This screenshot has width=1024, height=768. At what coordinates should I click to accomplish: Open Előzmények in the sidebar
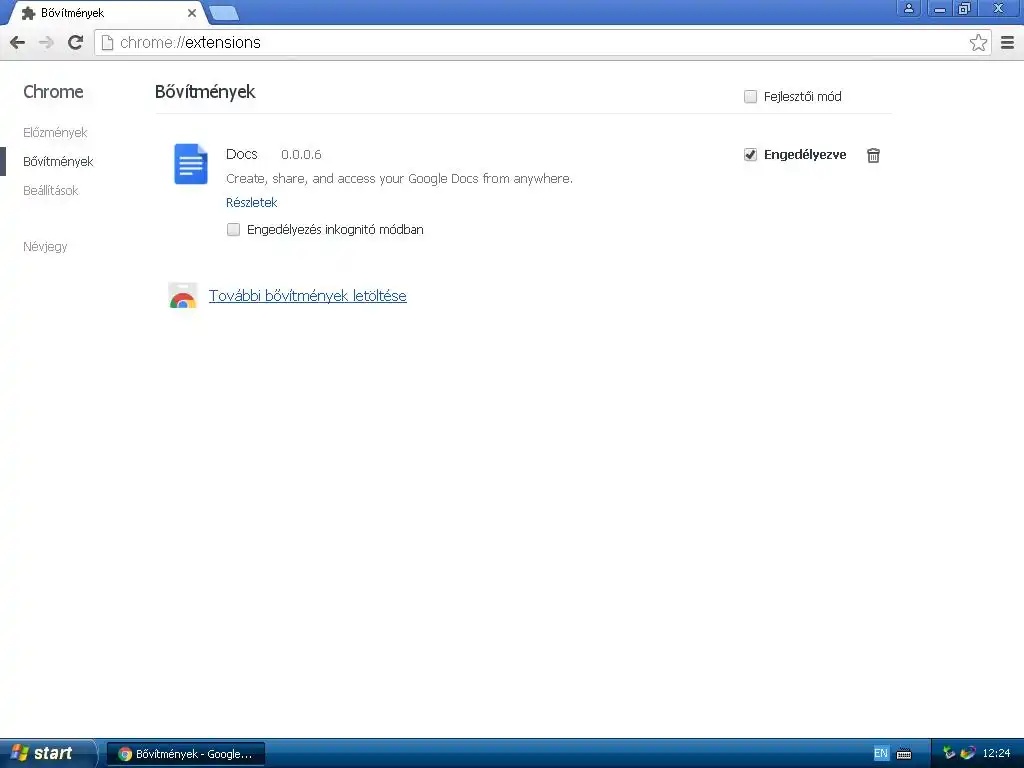pos(55,133)
